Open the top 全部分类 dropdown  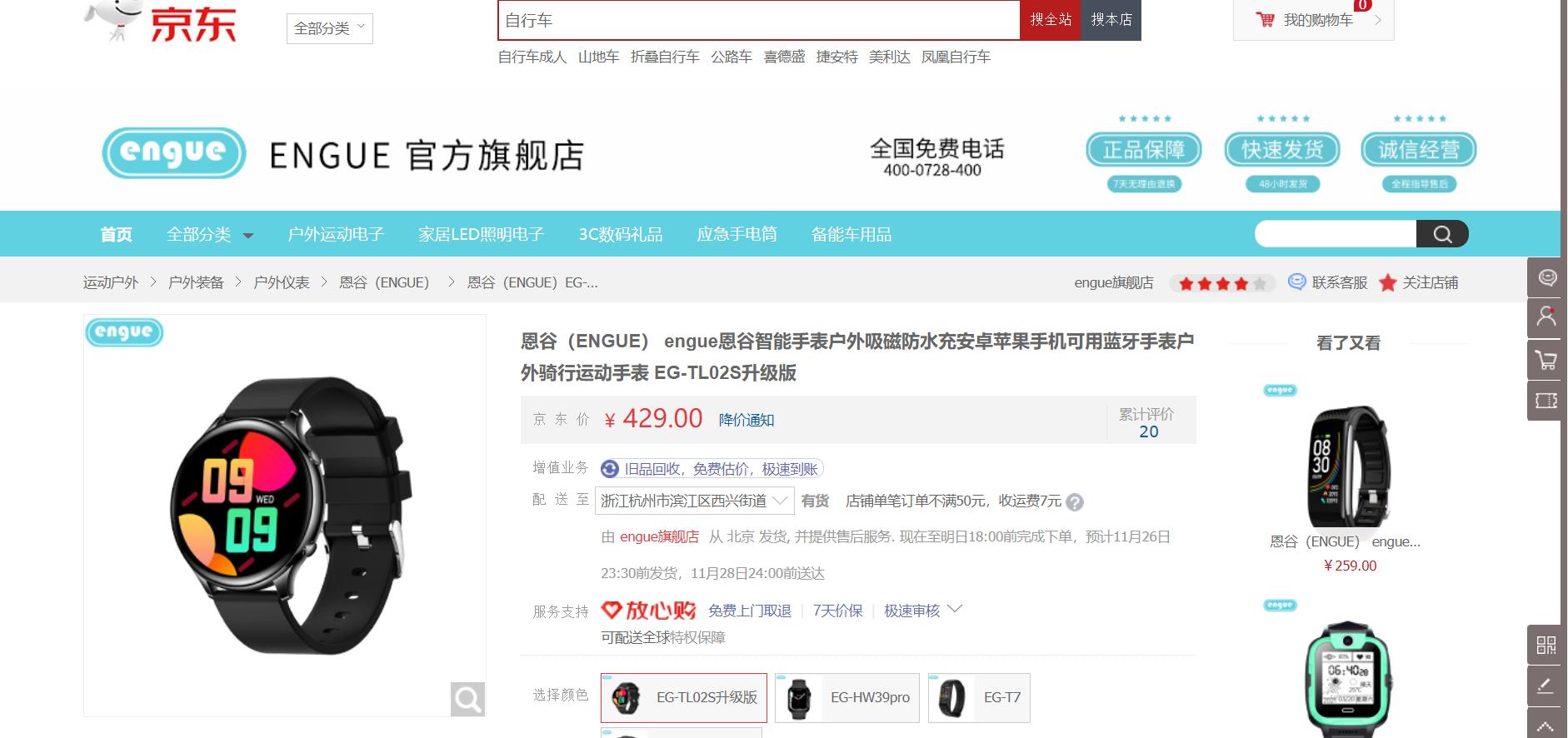click(329, 28)
